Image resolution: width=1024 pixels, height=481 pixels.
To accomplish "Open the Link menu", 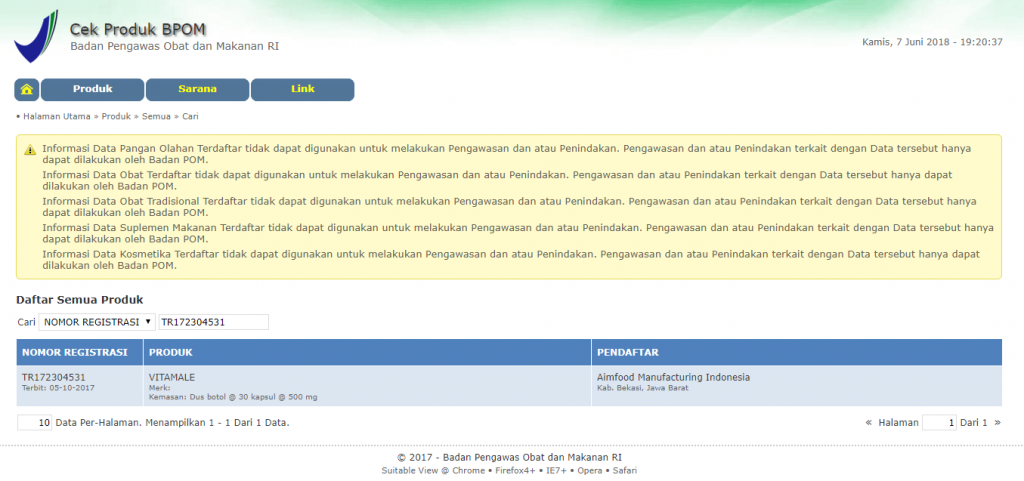I will (302, 90).
